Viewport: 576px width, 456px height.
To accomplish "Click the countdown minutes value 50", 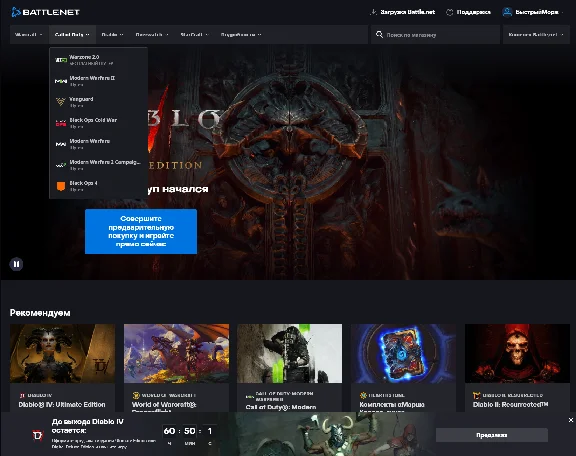I will click(x=190, y=431).
